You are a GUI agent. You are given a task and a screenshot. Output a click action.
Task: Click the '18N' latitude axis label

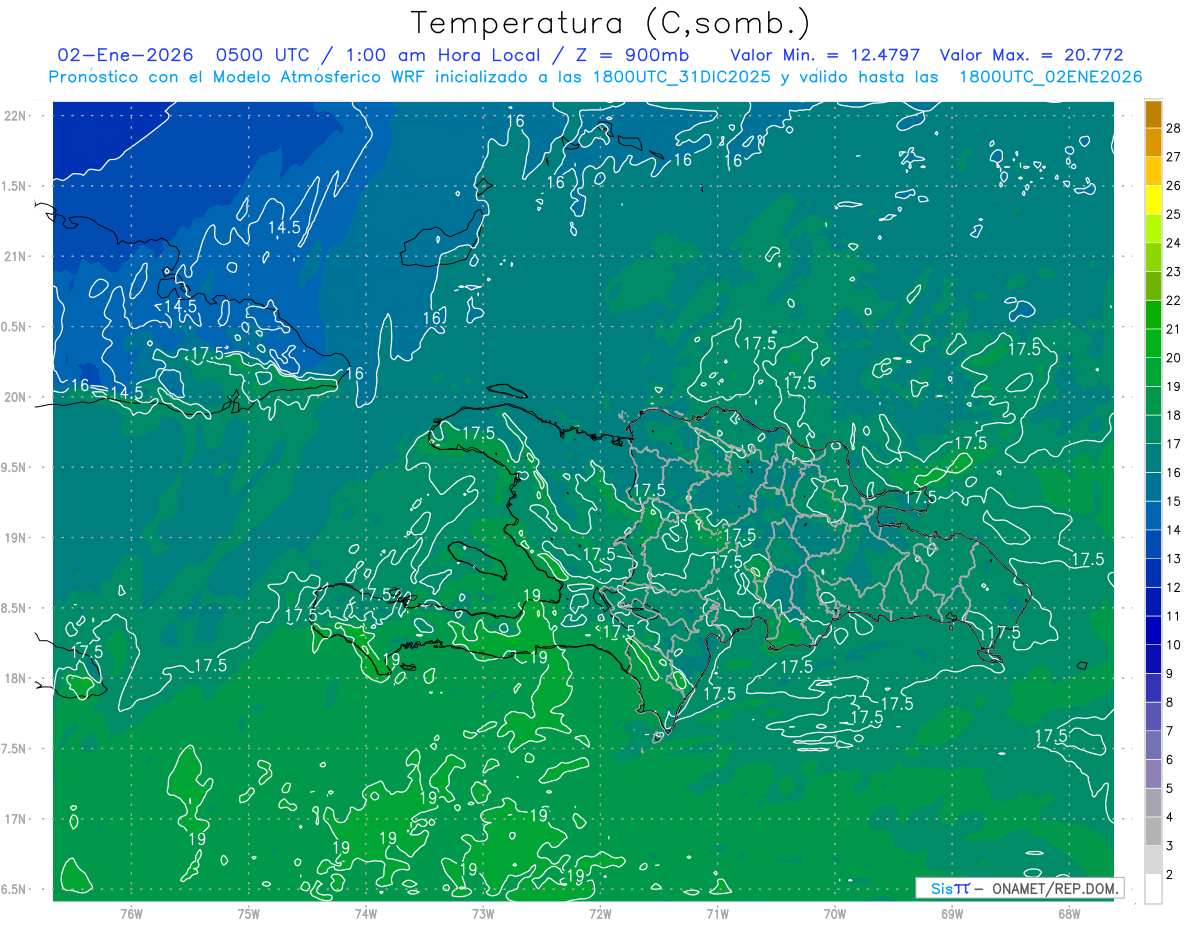coord(14,678)
